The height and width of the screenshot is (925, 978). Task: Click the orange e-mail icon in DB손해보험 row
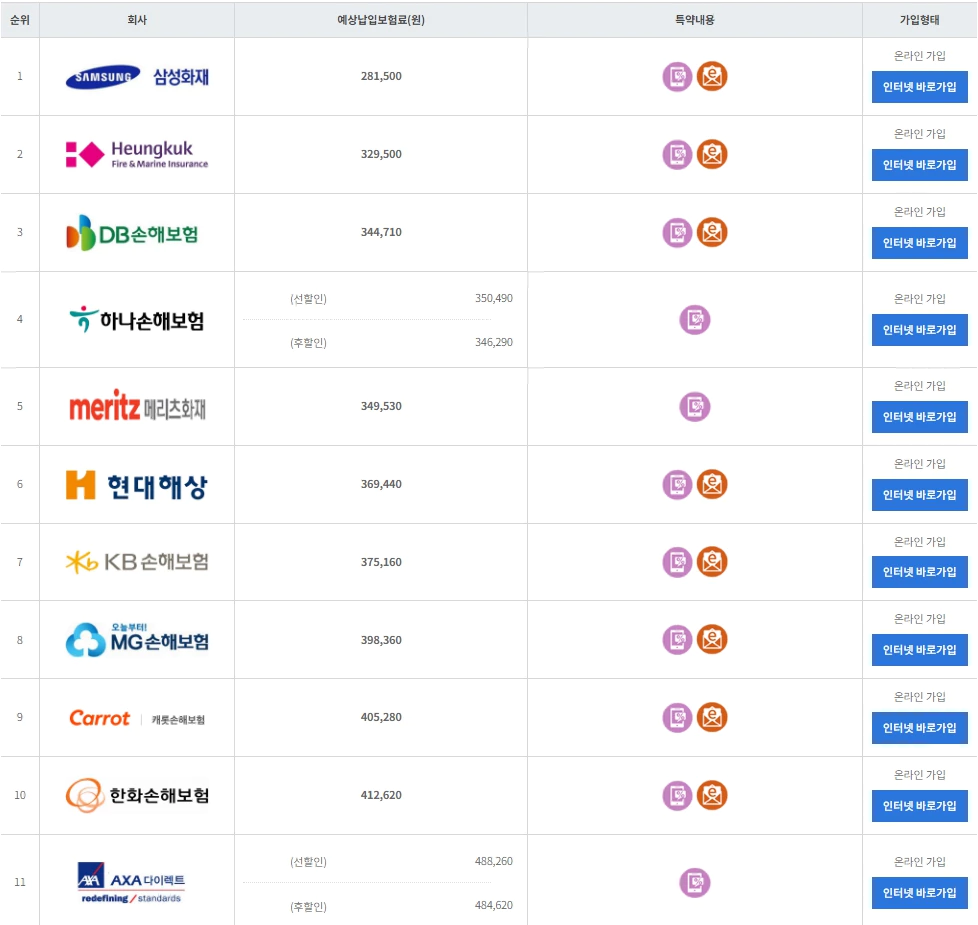[x=712, y=233]
